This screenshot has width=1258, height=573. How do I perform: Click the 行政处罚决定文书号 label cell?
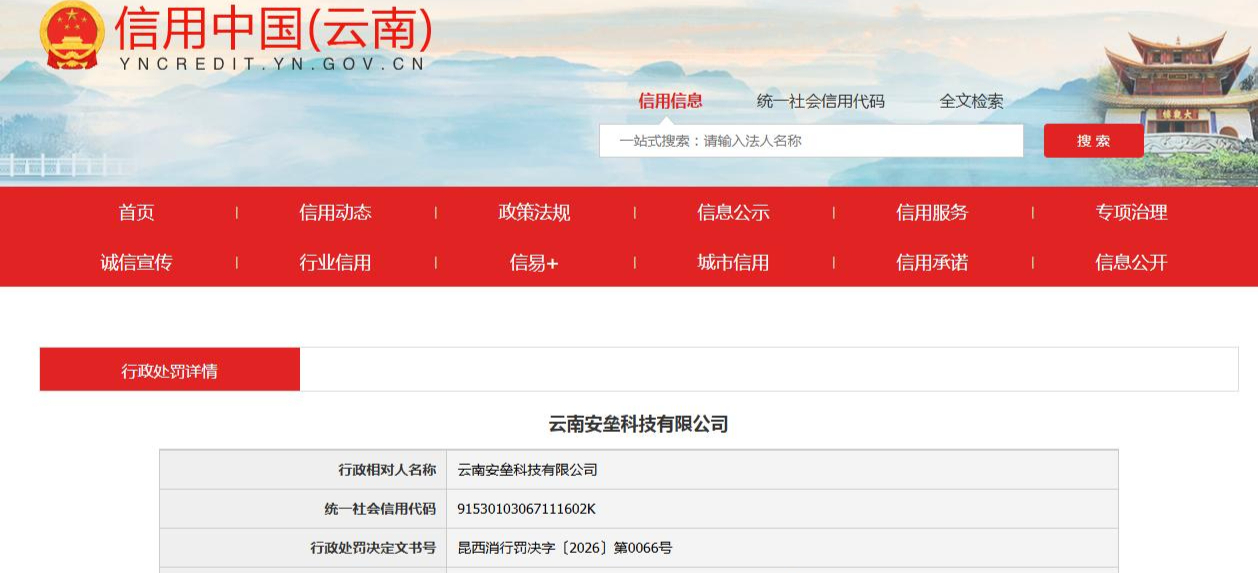(303, 548)
